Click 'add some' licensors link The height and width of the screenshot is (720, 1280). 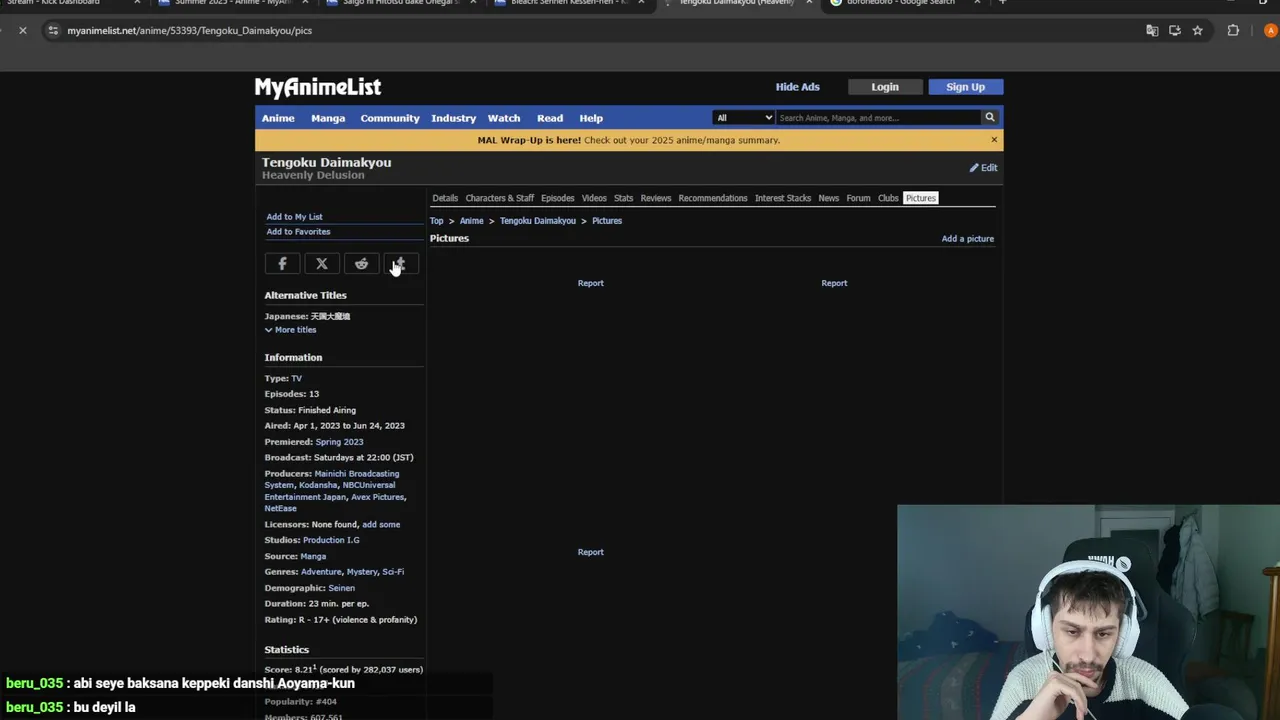click(381, 525)
